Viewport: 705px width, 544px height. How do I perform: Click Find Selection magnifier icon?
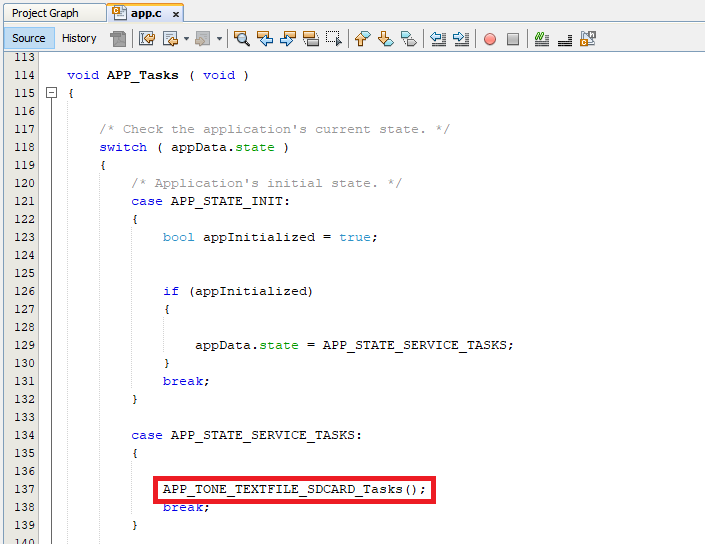(241, 39)
